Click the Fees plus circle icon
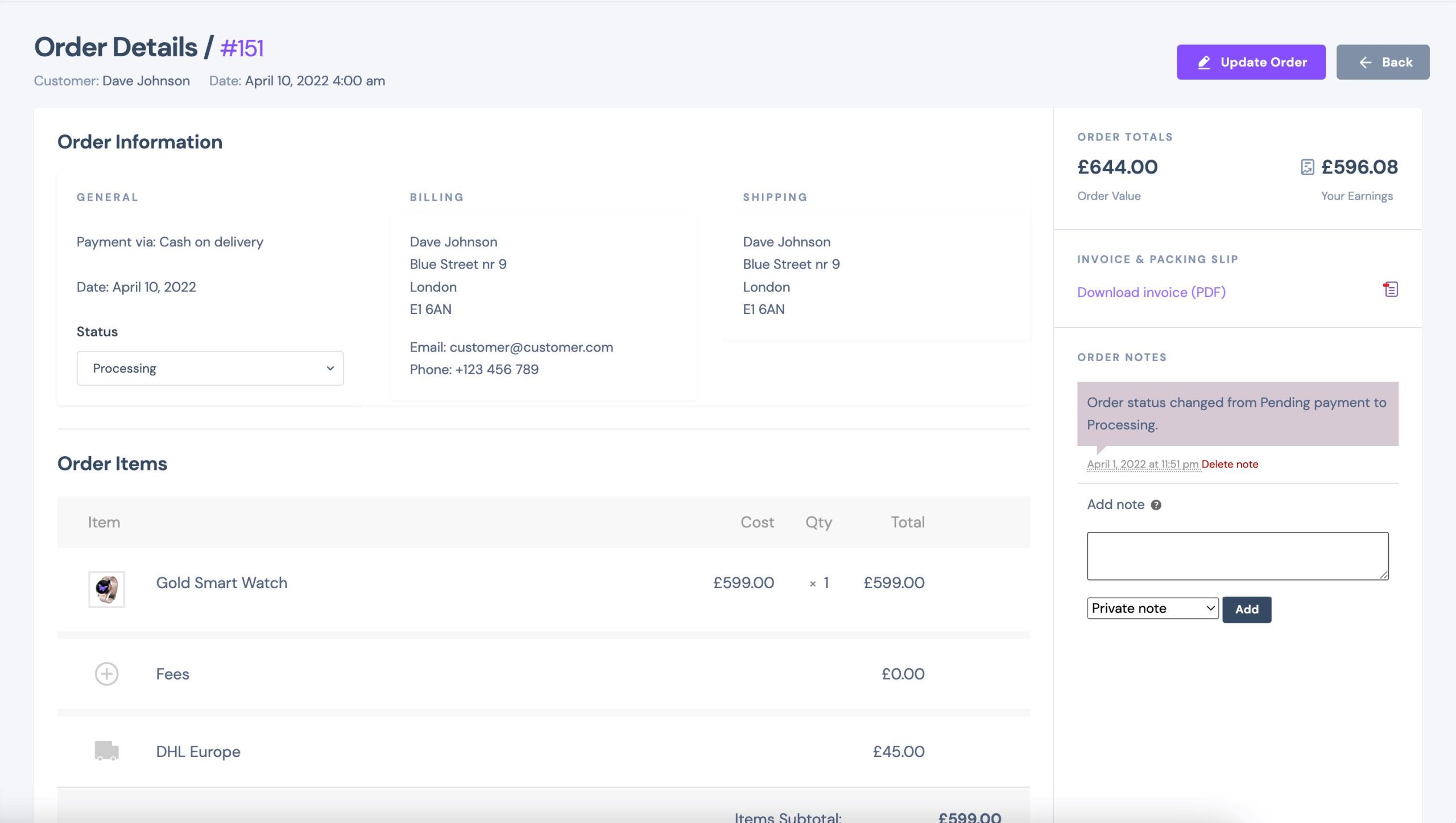This screenshot has height=823, width=1456. 106,673
